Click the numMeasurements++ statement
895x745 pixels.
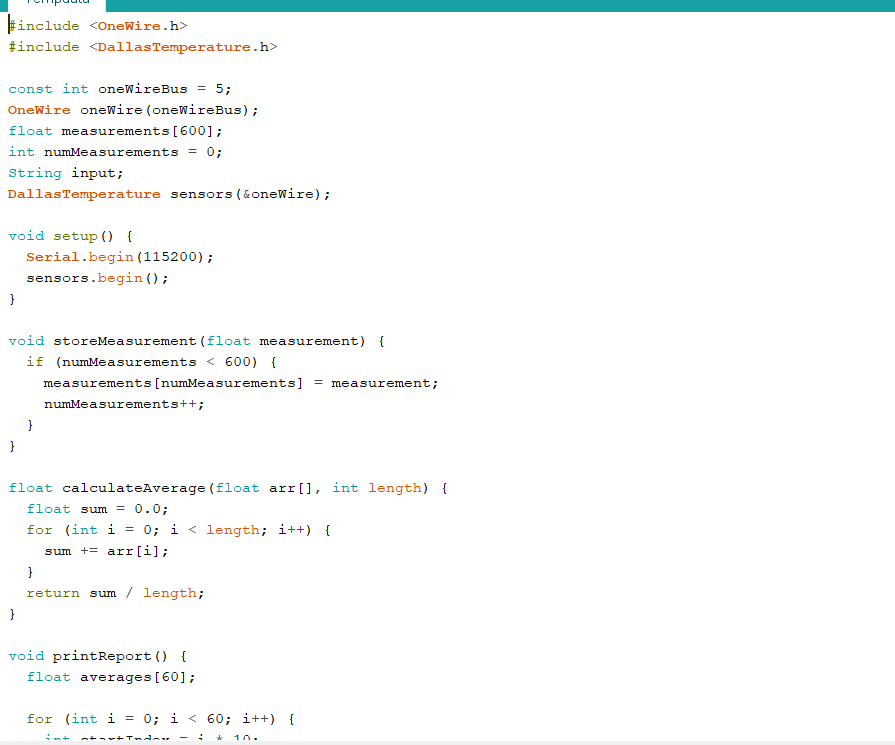(123, 404)
